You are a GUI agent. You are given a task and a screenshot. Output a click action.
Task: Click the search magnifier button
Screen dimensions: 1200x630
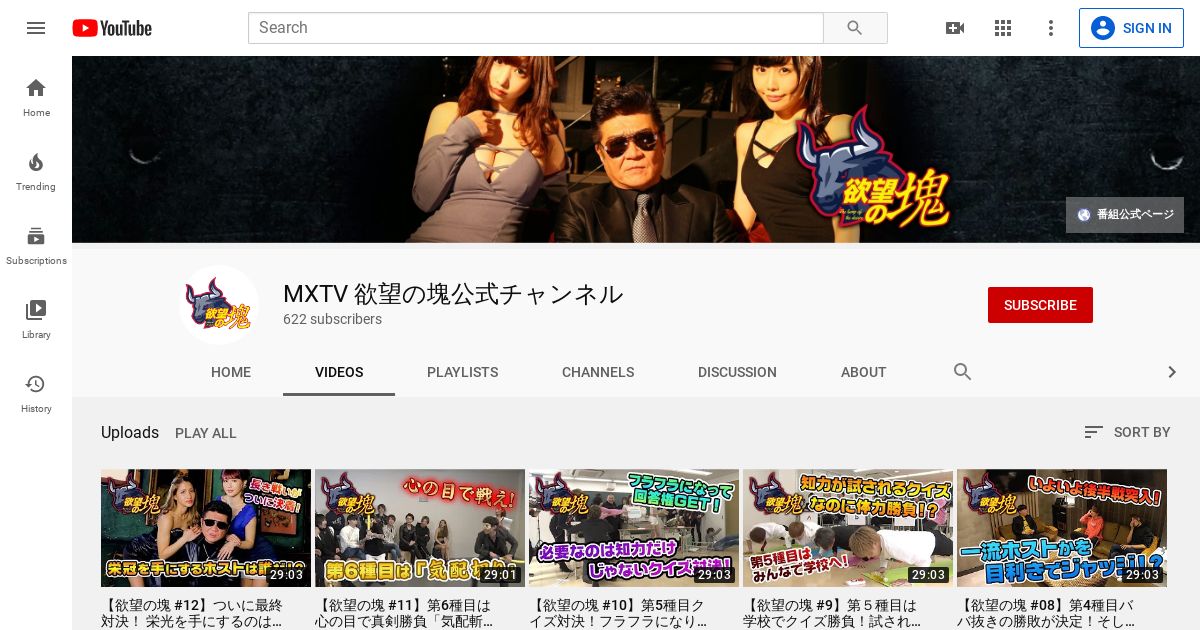(855, 28)
